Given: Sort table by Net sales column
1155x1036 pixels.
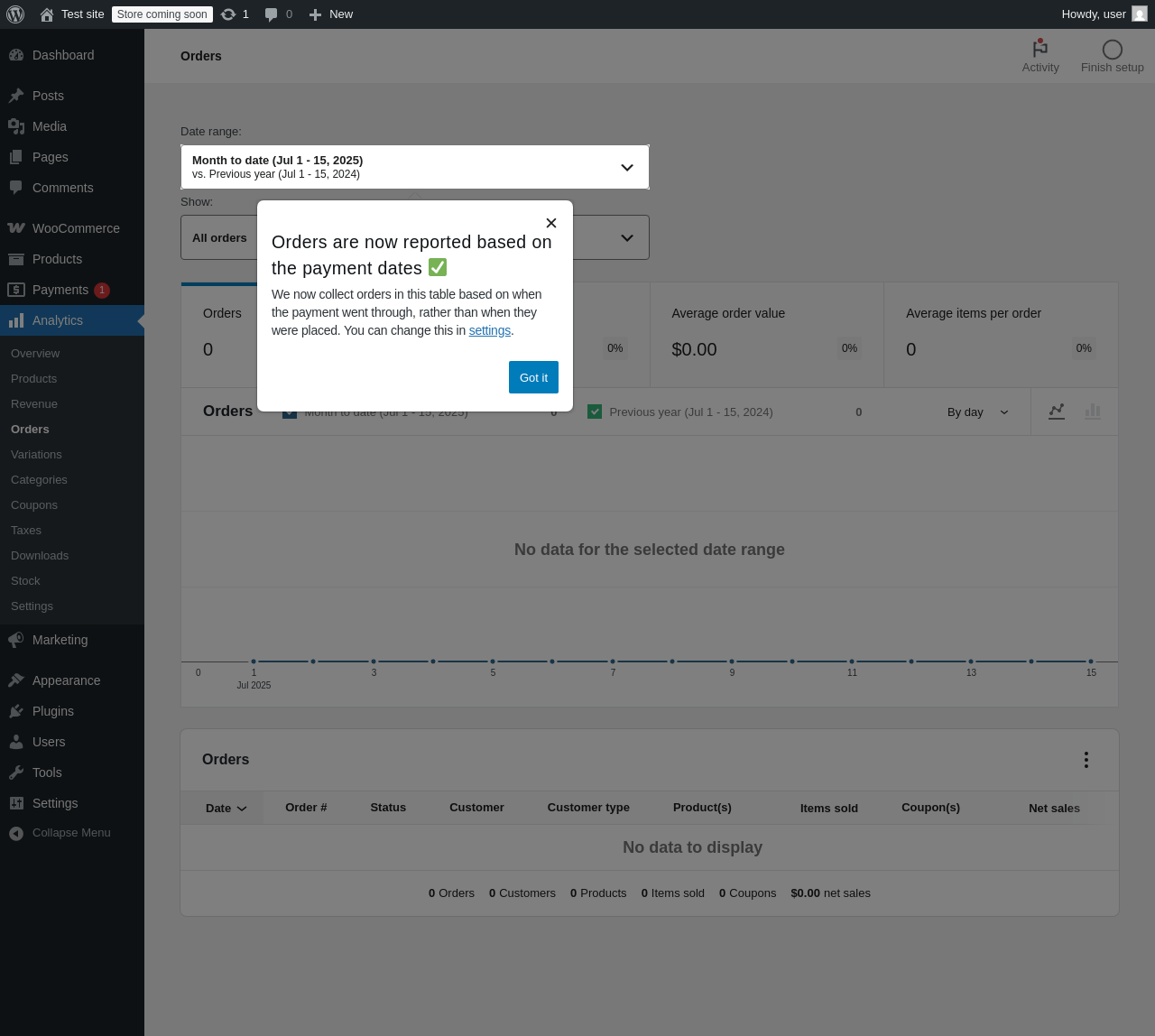Looking at the screenshot, I should click(1054, 808).
